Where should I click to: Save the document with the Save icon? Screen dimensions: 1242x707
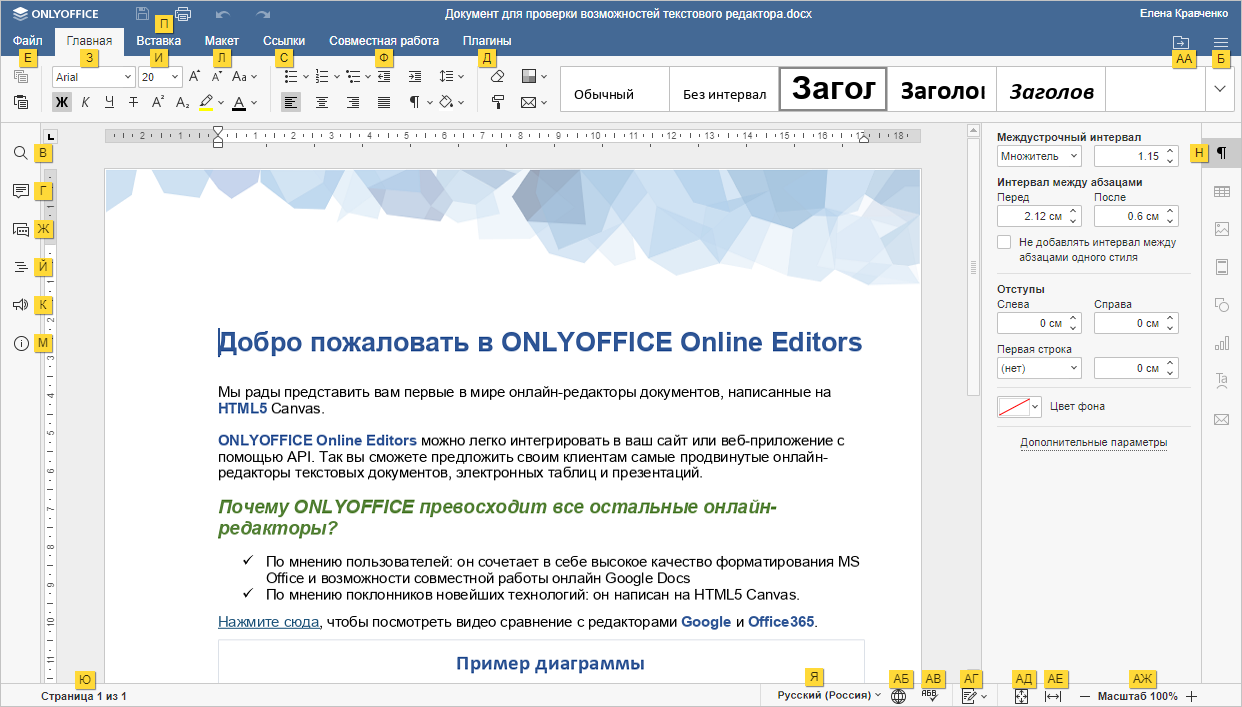142,14
